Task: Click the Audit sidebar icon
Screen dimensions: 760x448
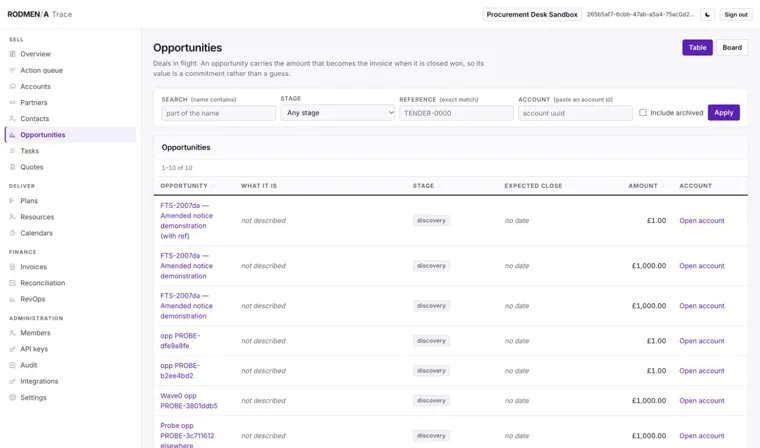Action: (13, 365)
